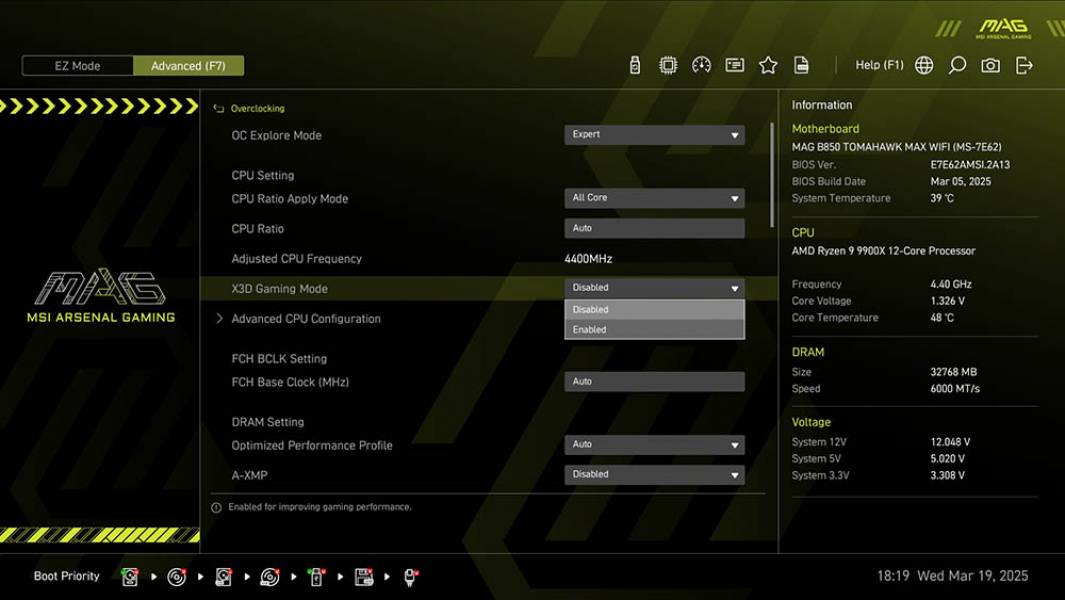Click A-XMP label
This screenshot has height=600, width=1065.
pyautogui.click(x=249, y=476)
